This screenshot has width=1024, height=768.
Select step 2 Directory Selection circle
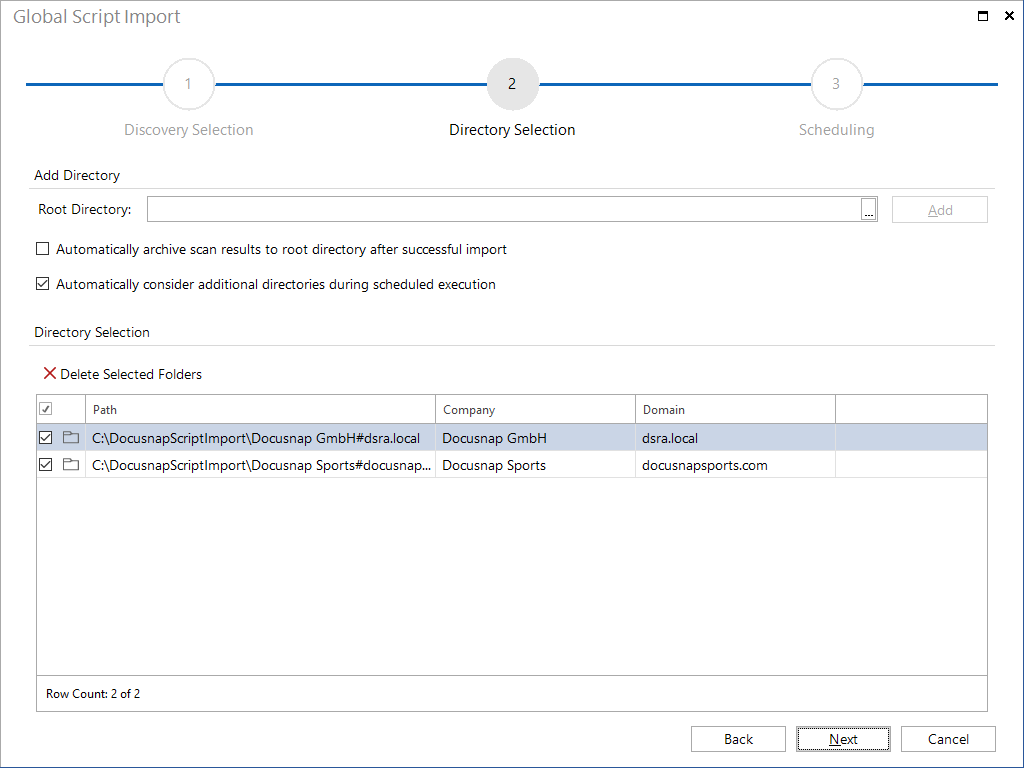click(x=513, y=84)
